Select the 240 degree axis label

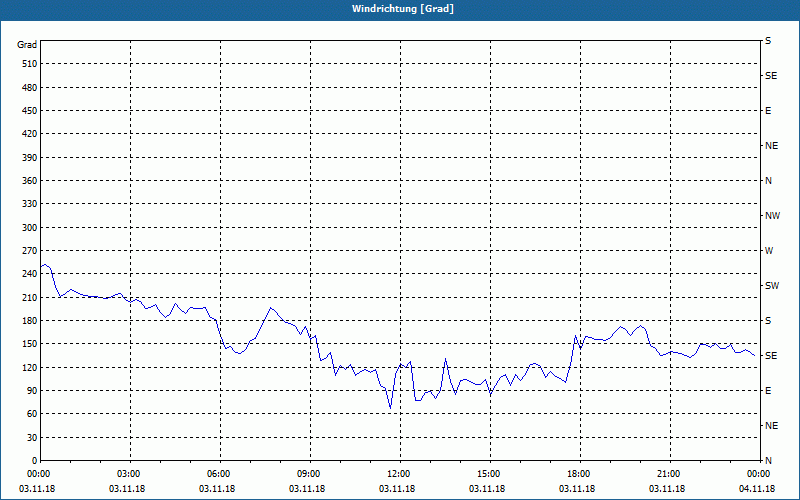coord(30,274)
